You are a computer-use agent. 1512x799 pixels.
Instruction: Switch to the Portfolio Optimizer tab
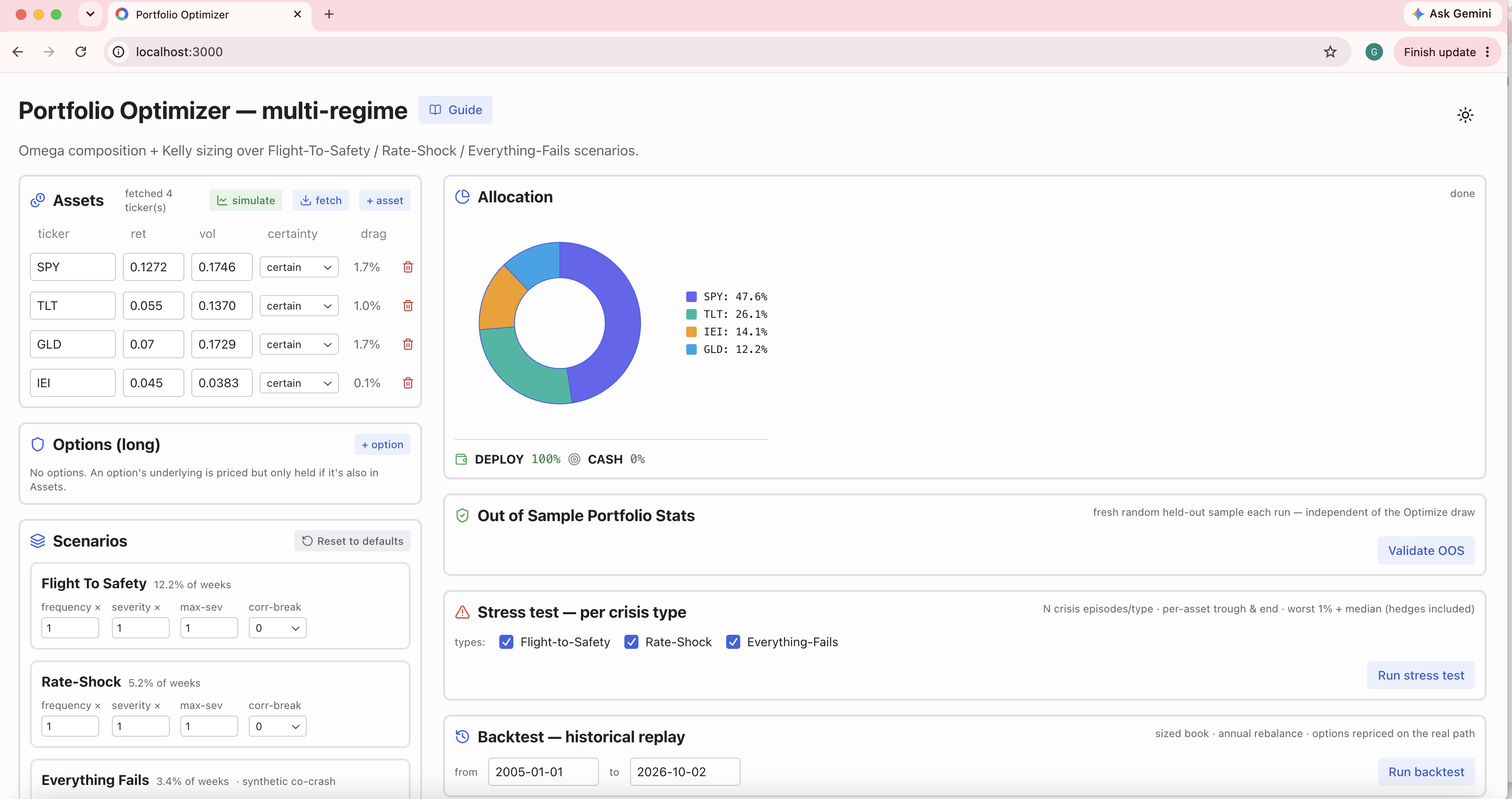pyautogui.click(x=209, y=14)
